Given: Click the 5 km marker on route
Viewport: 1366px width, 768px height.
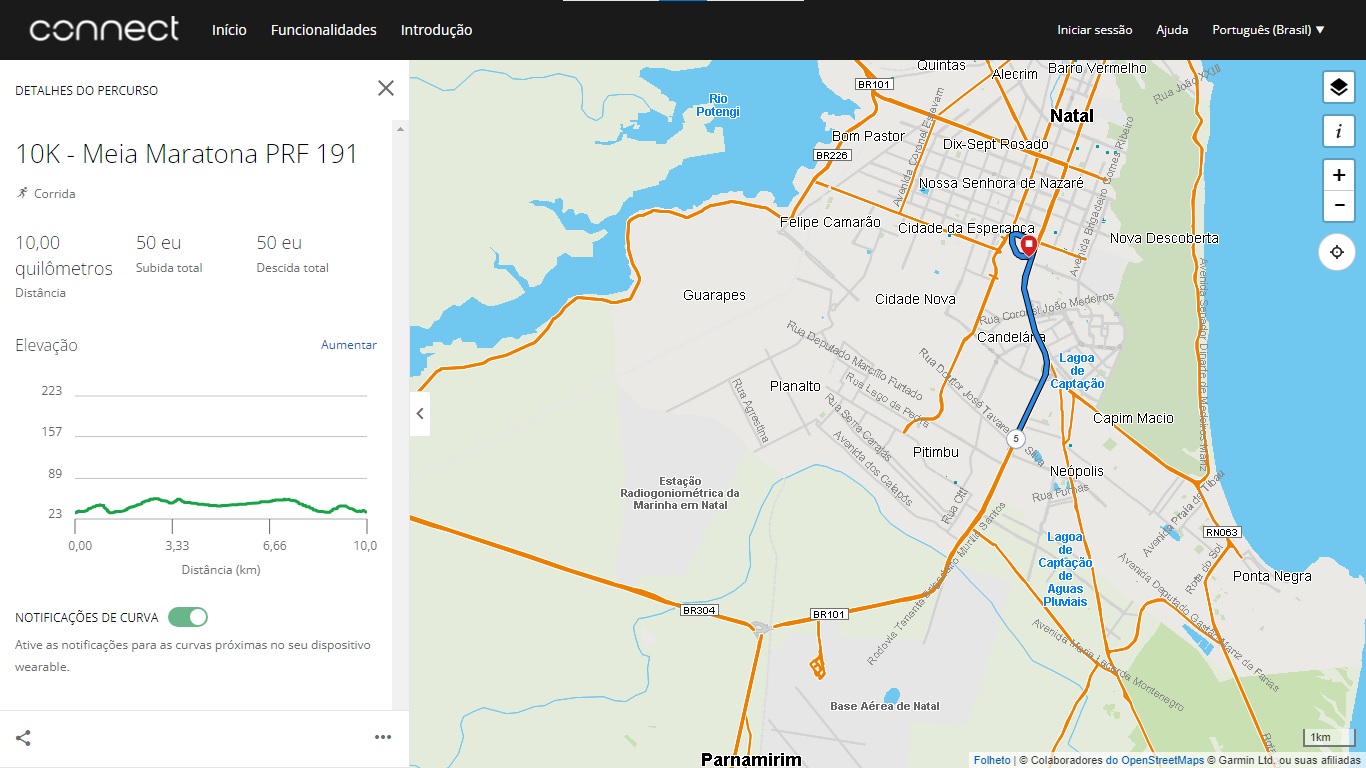Looking at the screenshot, I should 1016,439.
